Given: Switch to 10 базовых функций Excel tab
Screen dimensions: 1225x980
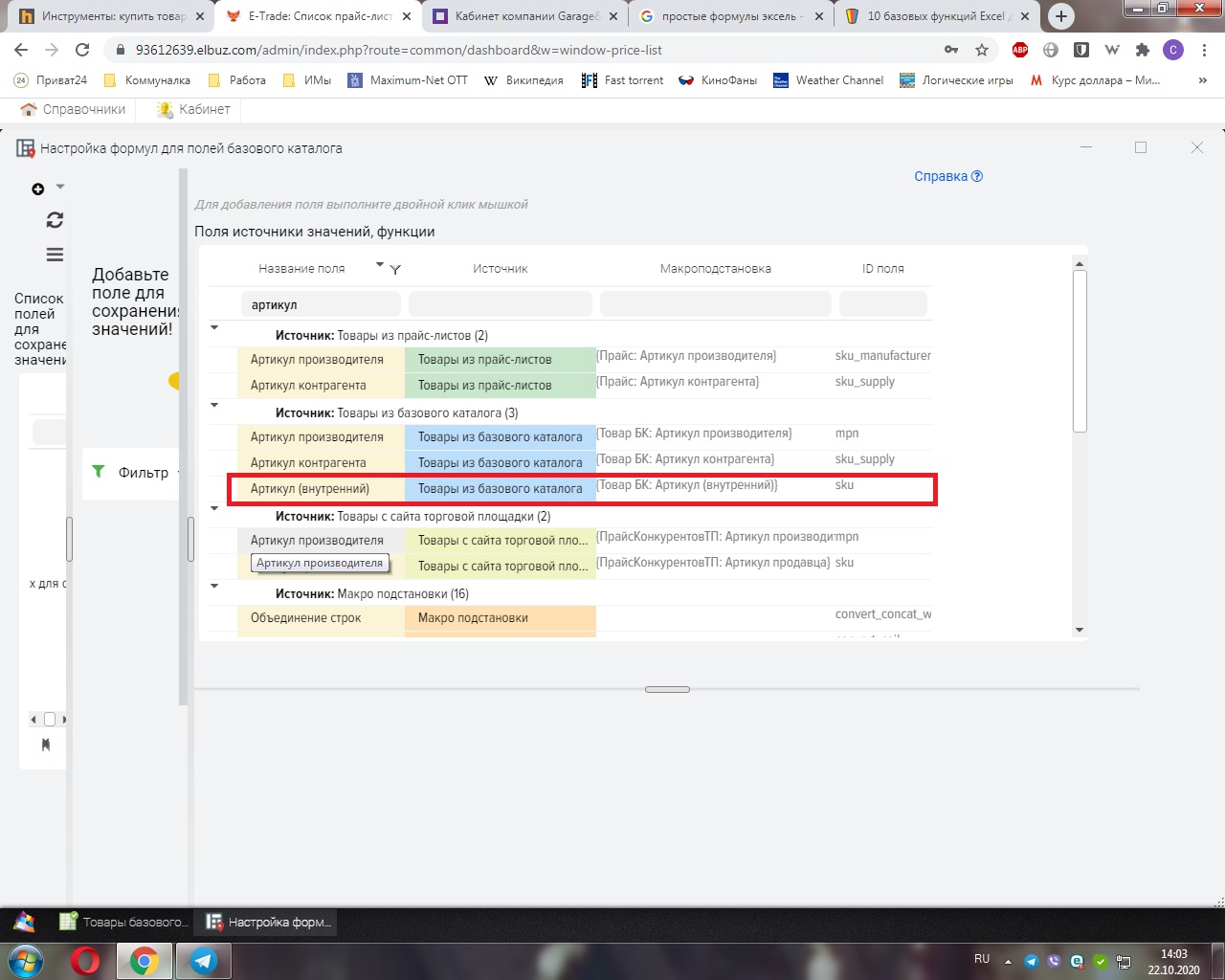Looking at the screenshot, I should [x=938, y=16].
